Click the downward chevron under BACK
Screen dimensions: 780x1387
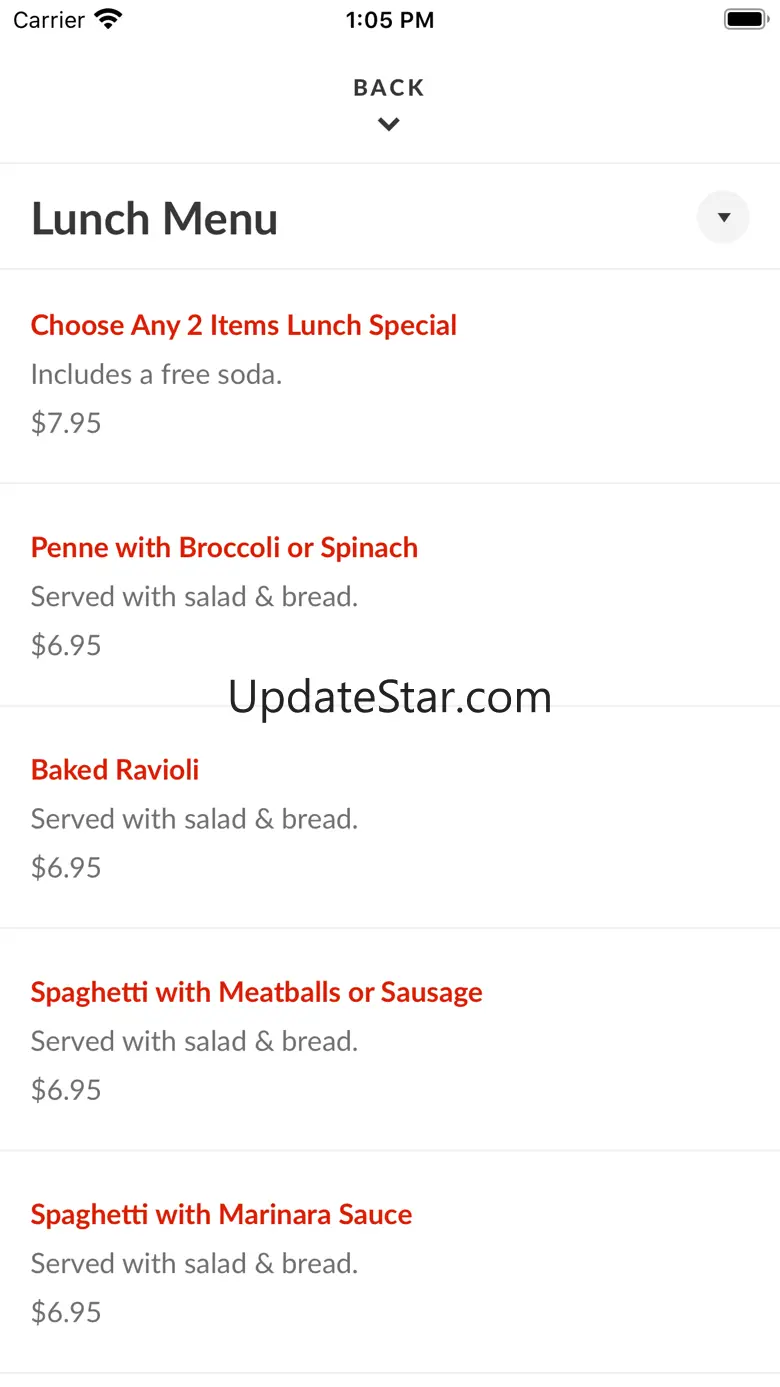click(x=389, y=125)
